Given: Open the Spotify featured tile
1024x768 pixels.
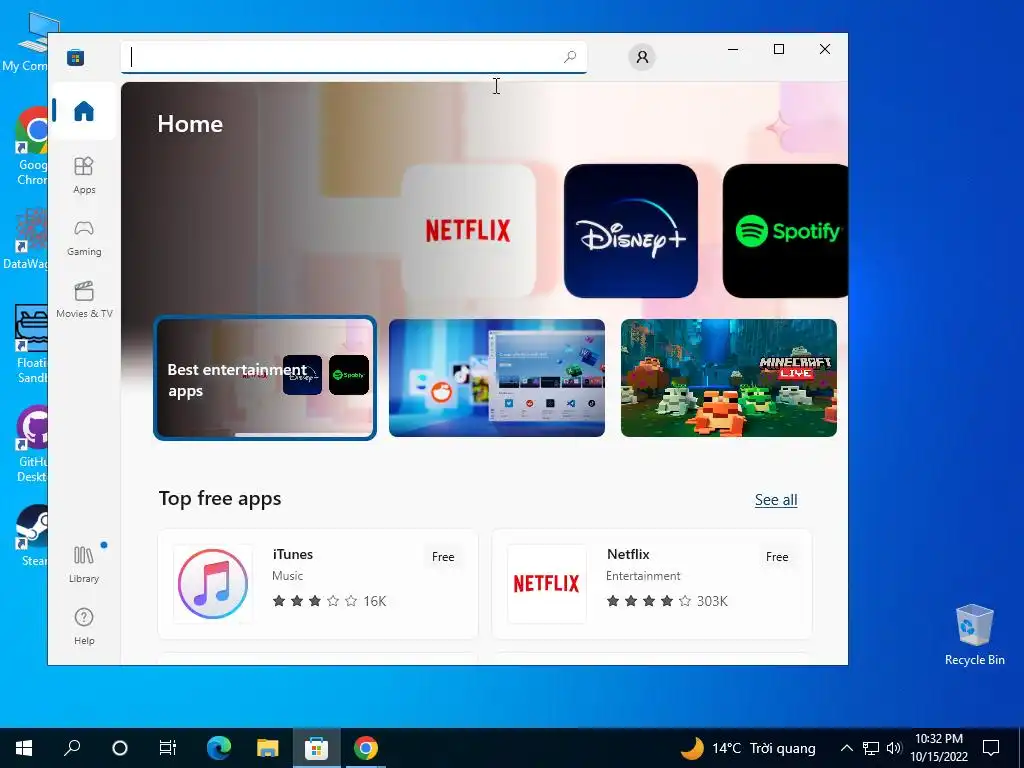Looking at the screenshot, I should tap(786, 231).
